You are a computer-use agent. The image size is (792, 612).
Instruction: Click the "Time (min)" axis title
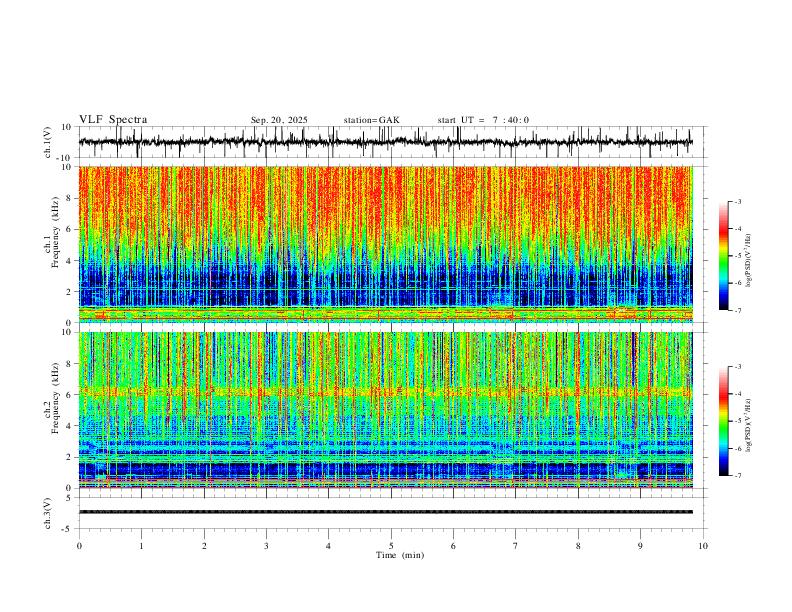coord(400,555)
